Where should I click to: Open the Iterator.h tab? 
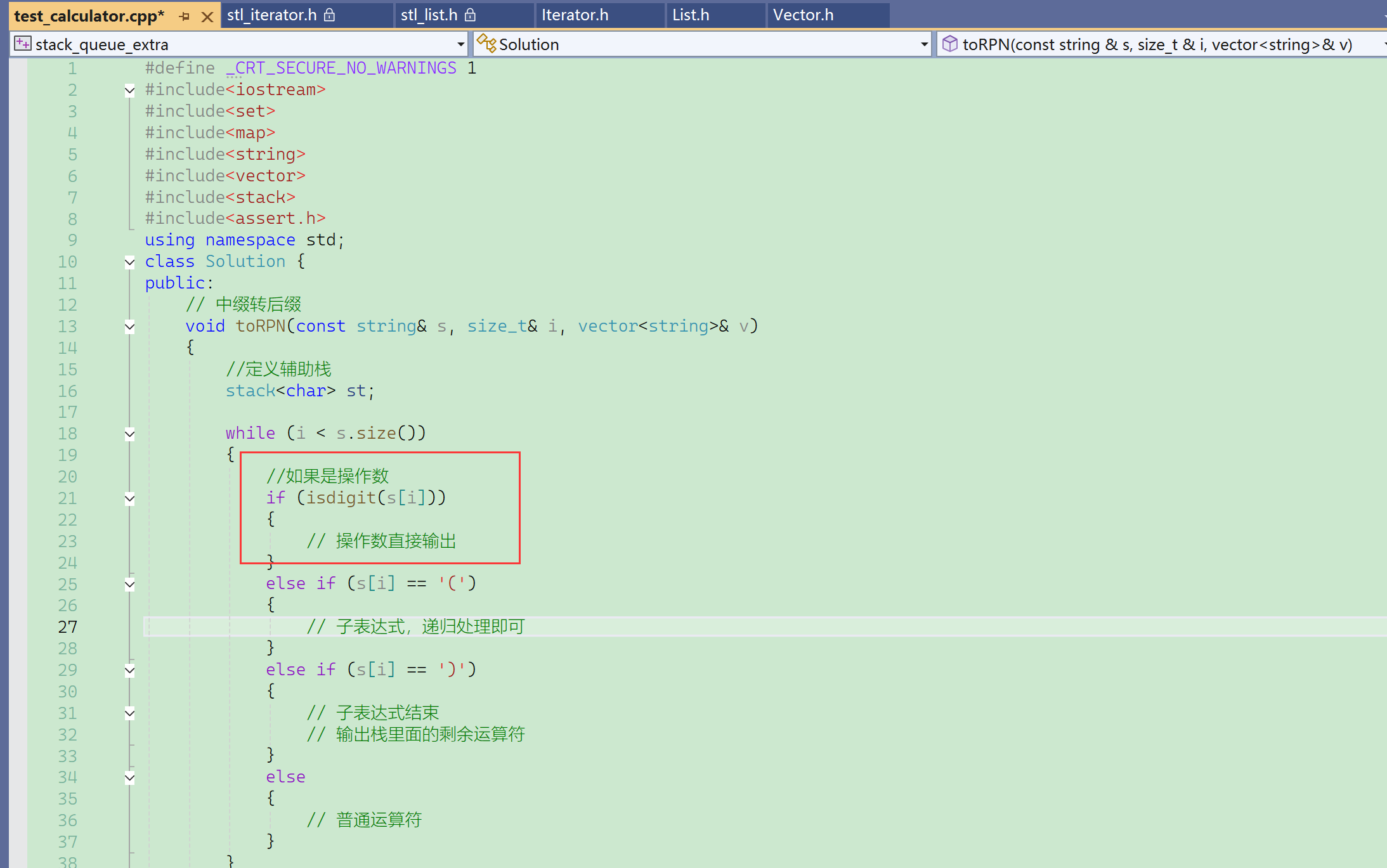[575, 15]
